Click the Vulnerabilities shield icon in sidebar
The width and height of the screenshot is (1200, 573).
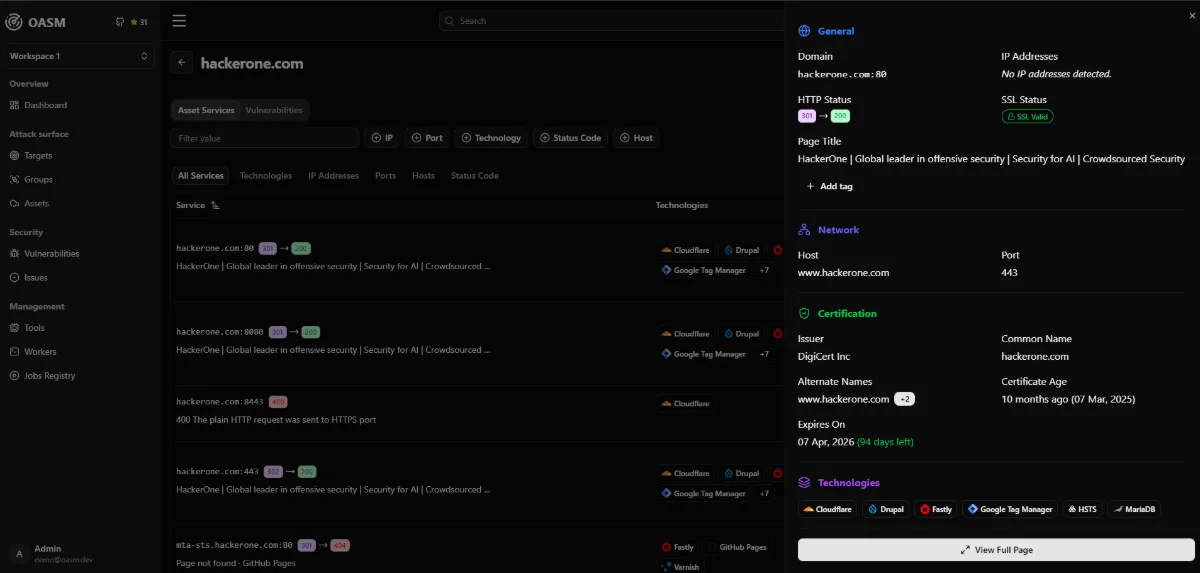coord(14,253)
